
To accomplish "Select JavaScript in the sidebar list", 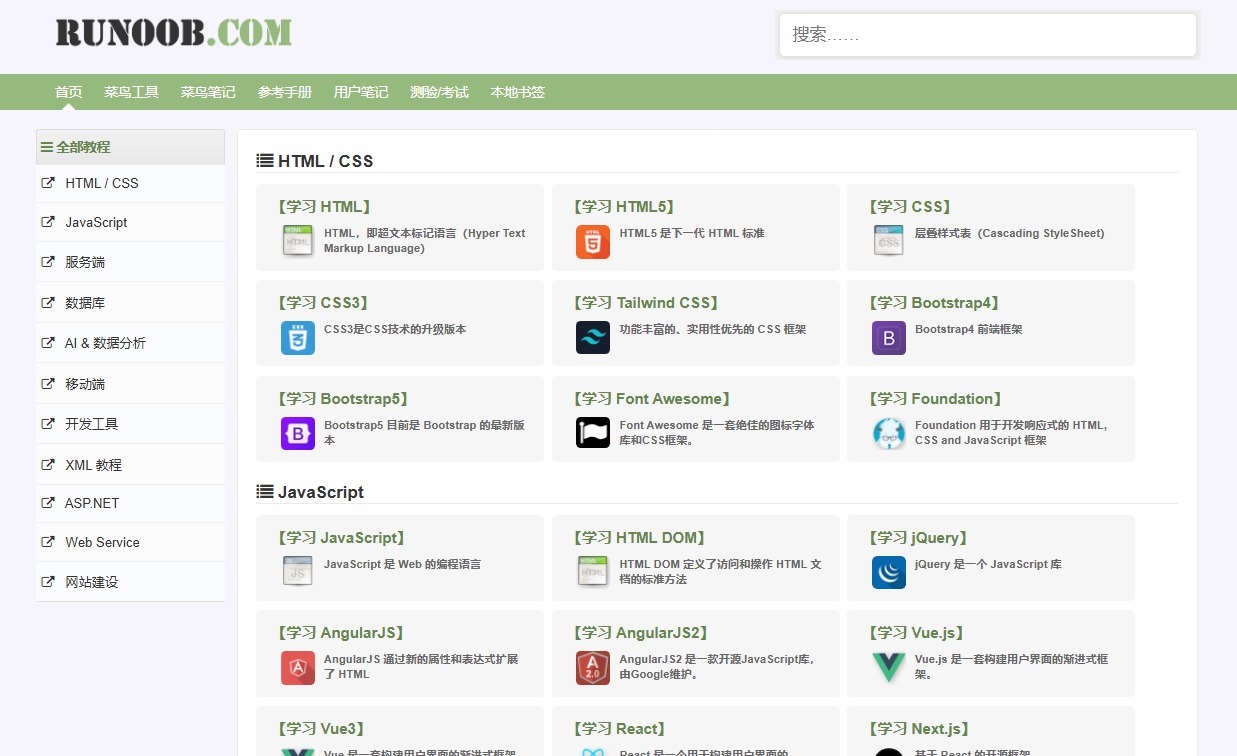I will 96,222.
